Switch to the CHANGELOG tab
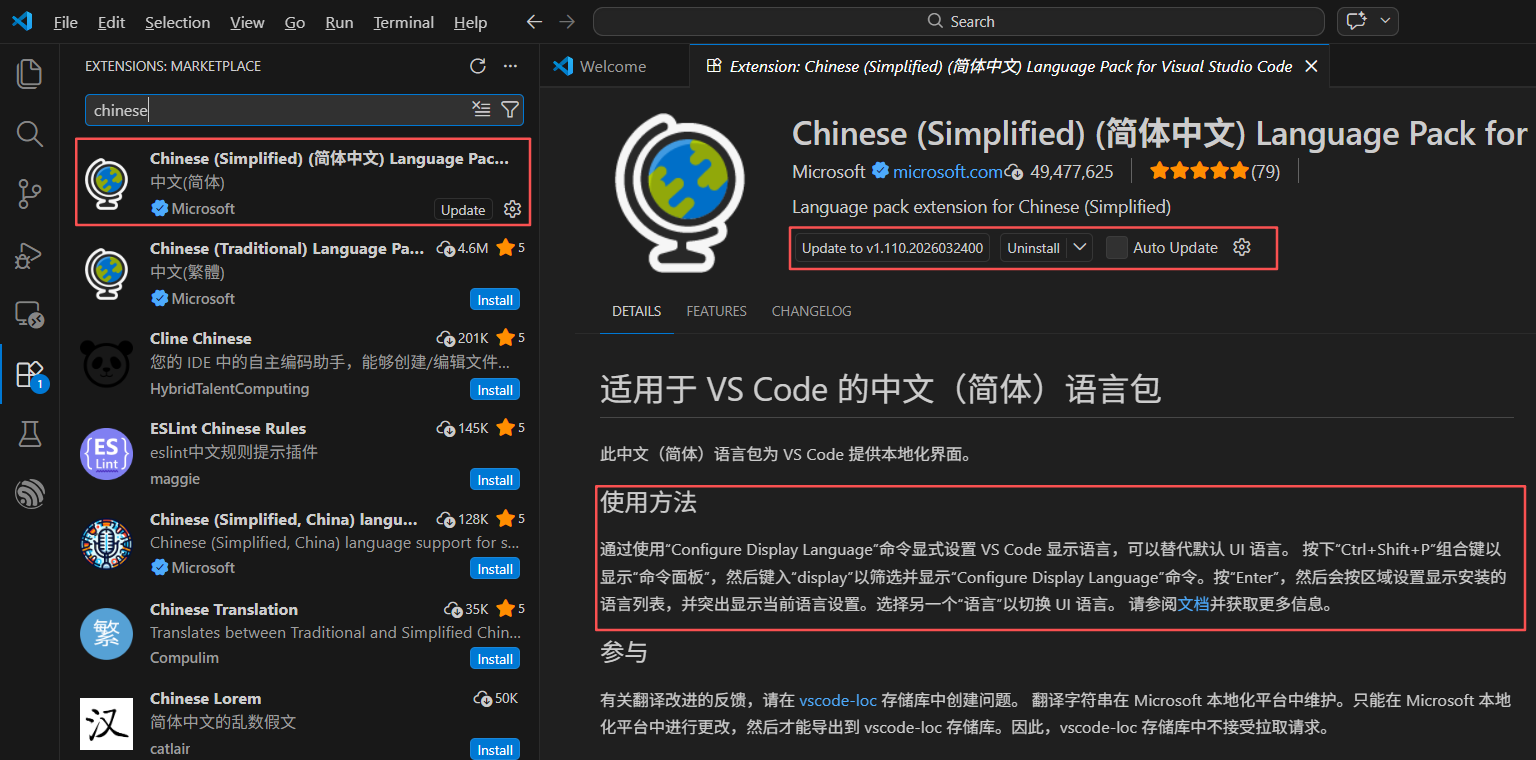1536x760 pixels. [x=812, y=311]
